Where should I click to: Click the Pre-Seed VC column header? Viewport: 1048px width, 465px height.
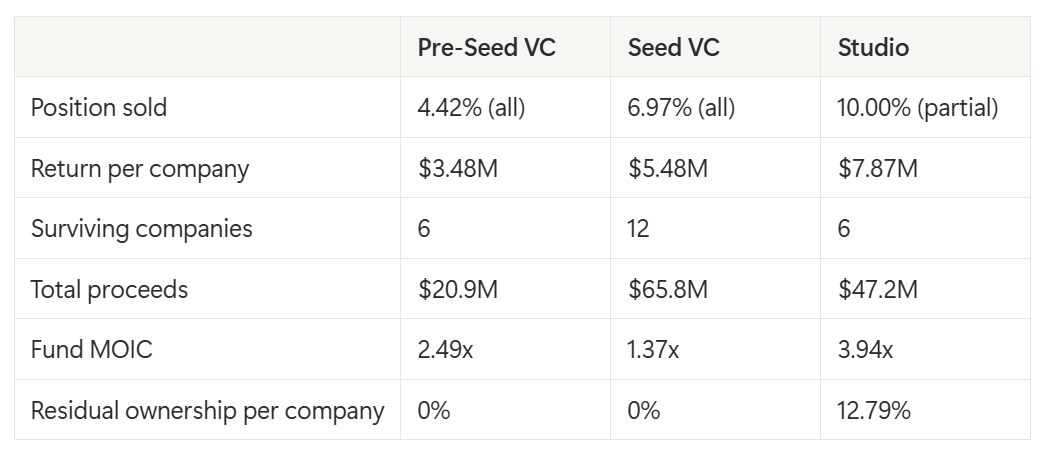[486, 47]
